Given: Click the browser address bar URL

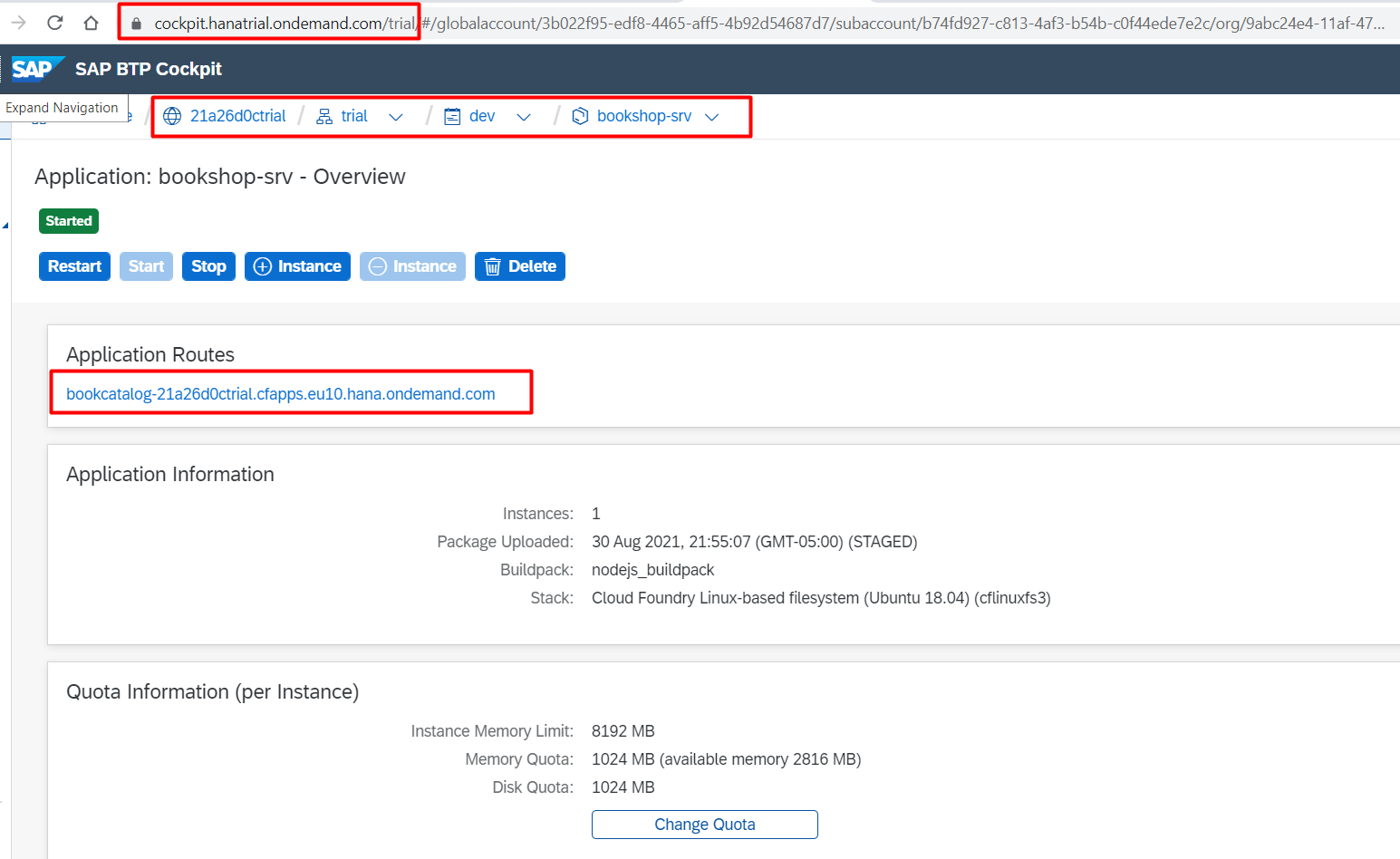Looking at the screenshot, I should pyautogui.click(x=768, y=24).
